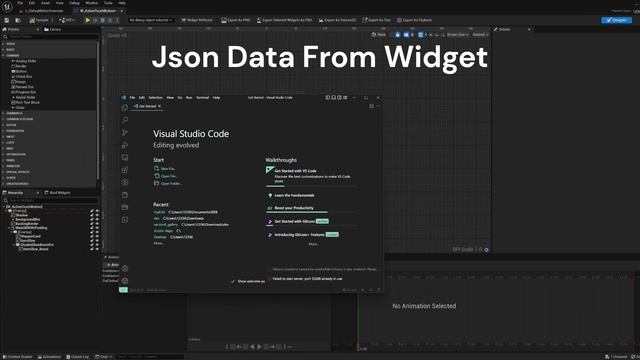This screenshot has height=360, width=640.
Task: Select the Library panel tab
Action: point(53,29)
